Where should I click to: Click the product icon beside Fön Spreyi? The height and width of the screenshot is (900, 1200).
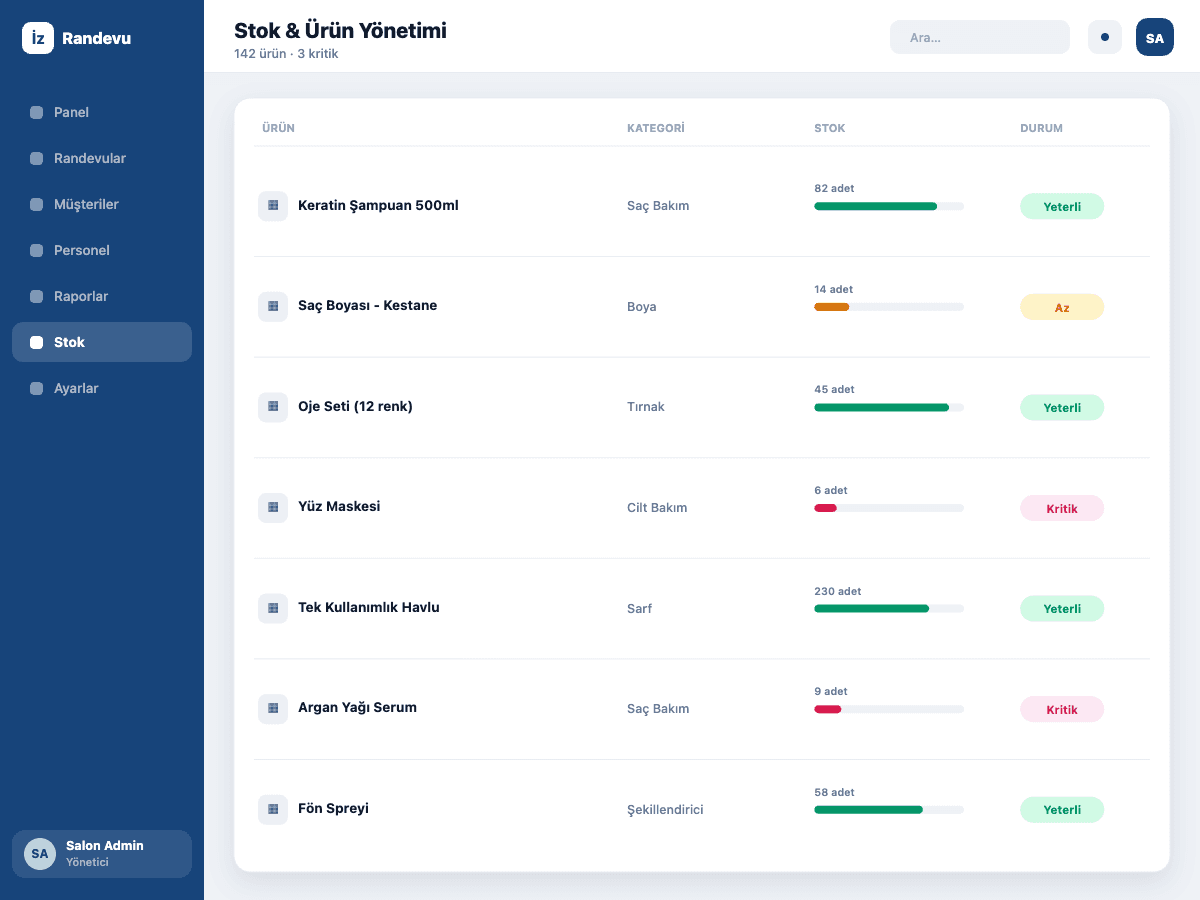click(273, 809)
